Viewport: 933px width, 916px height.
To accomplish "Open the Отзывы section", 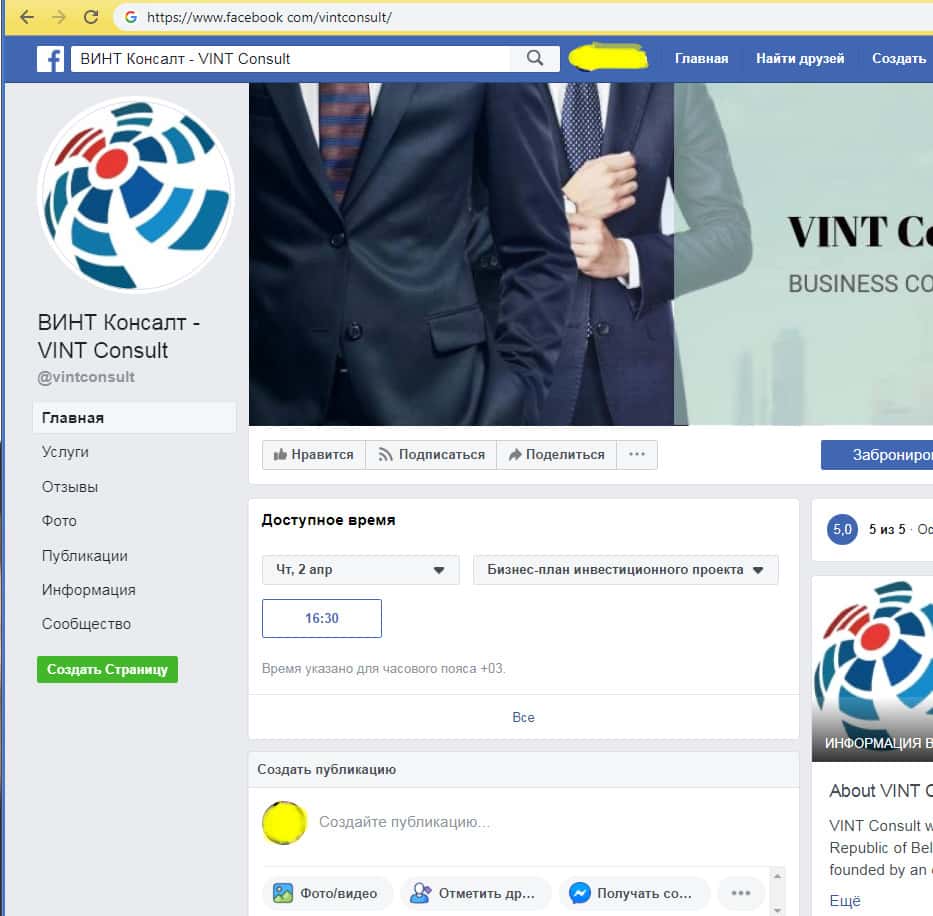I will pos(70,487).
